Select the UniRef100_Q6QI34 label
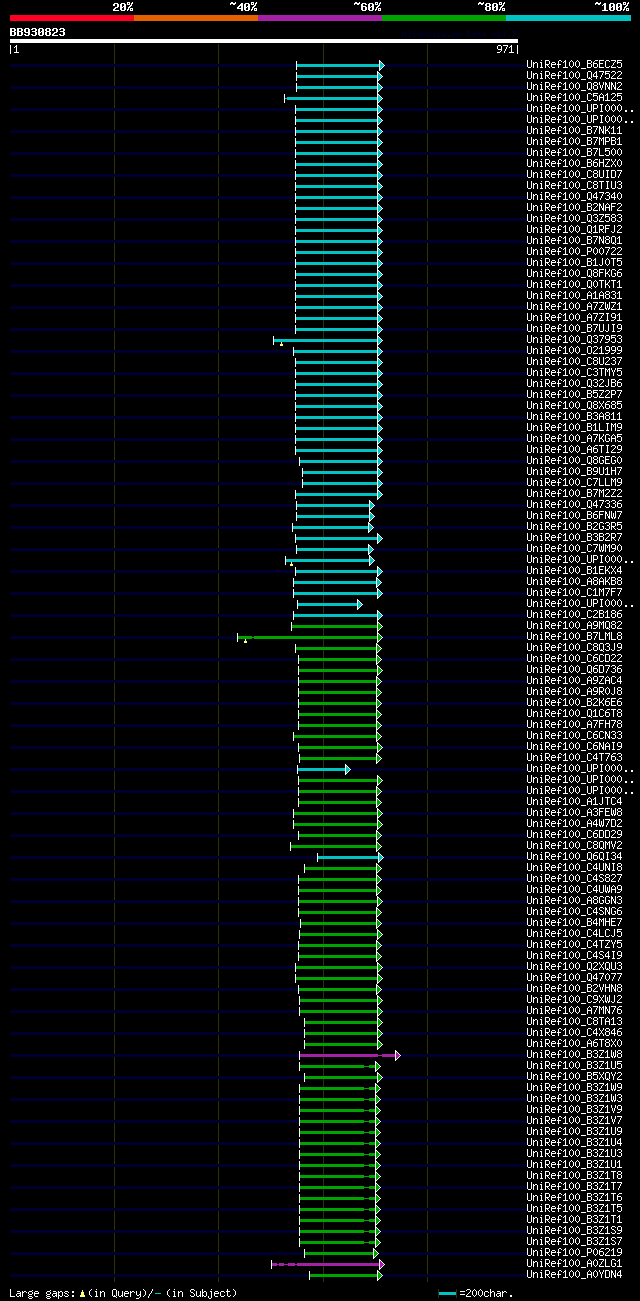This screenshot has width=640, height=1301. coord(574,857)
